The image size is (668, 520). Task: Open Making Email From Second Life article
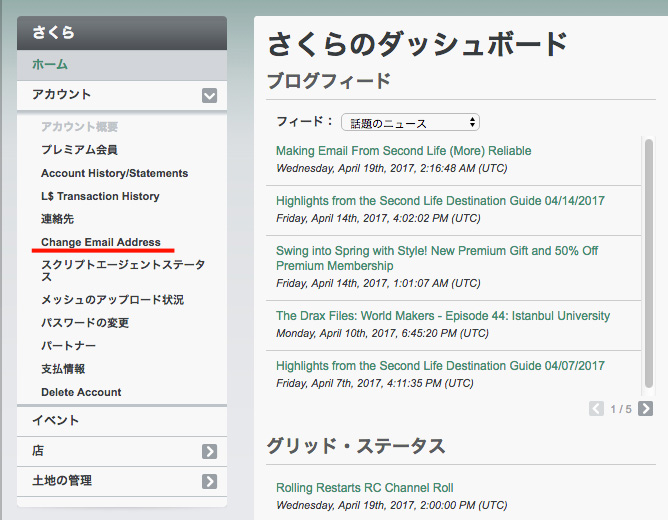point(403,151)
